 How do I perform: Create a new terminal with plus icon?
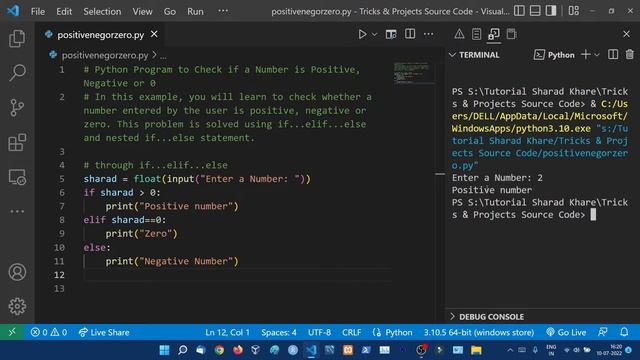(x=586, y=54)
